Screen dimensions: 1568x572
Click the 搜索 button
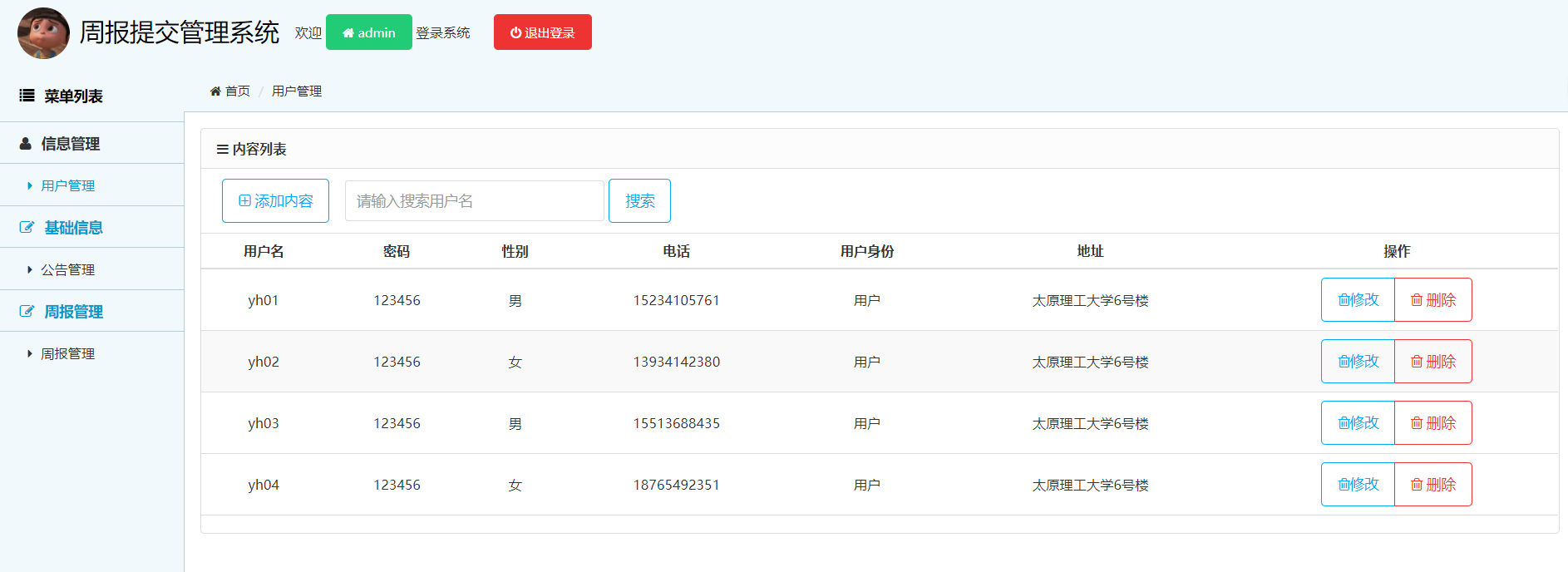click(x=639, y=201)
